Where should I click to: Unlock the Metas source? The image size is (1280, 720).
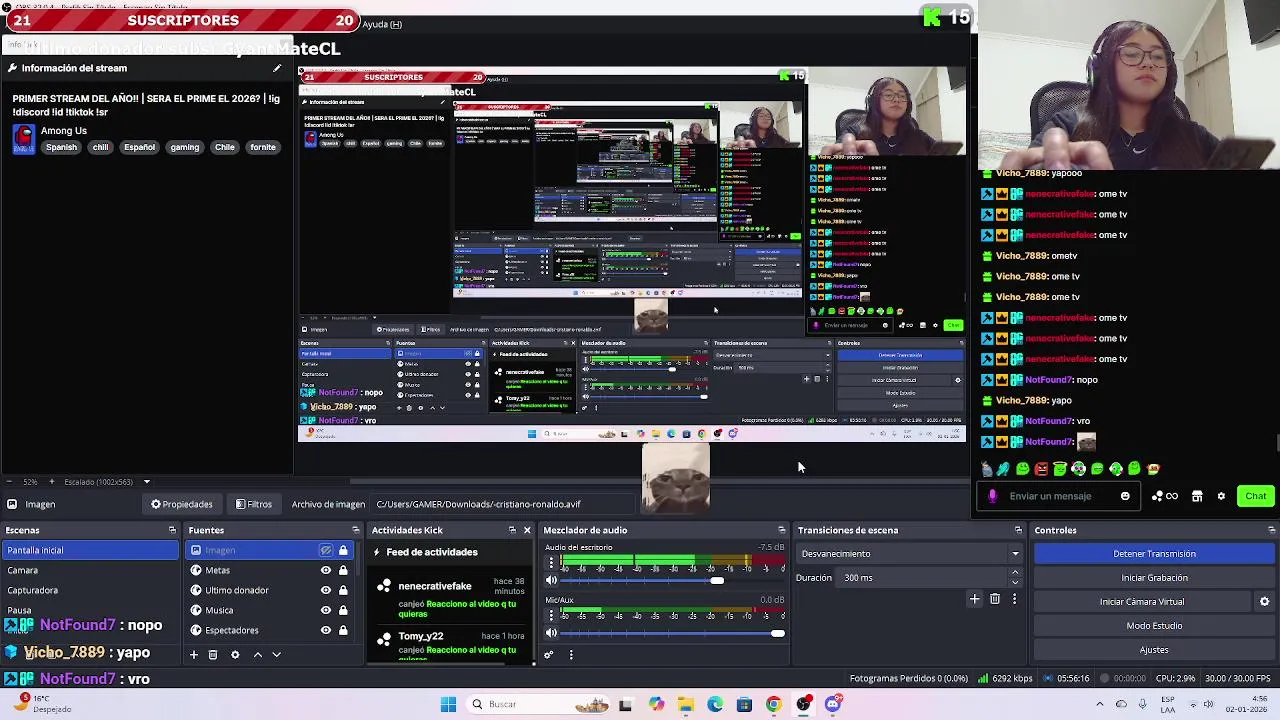click(343, 570)
